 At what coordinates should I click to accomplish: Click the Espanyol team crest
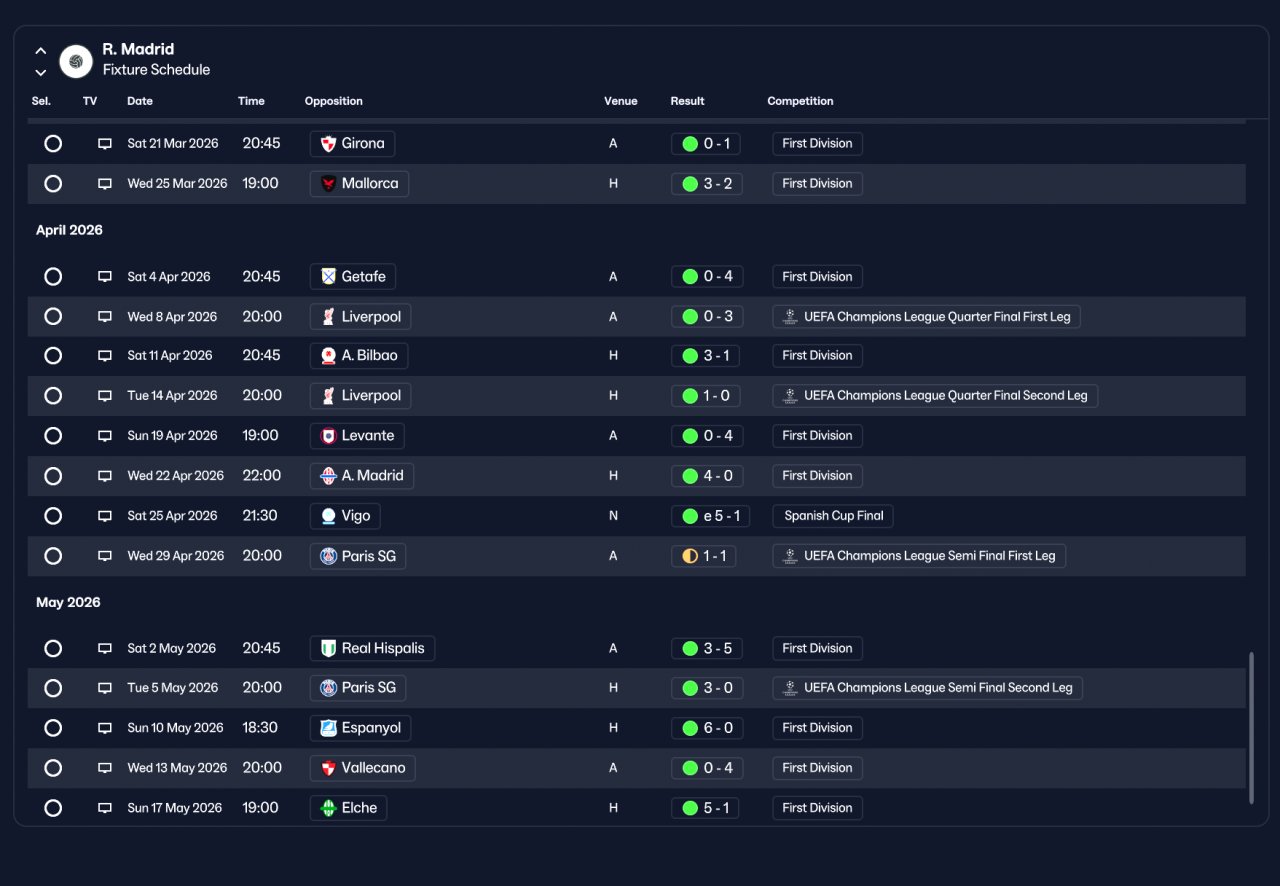[x=328, y=728]
